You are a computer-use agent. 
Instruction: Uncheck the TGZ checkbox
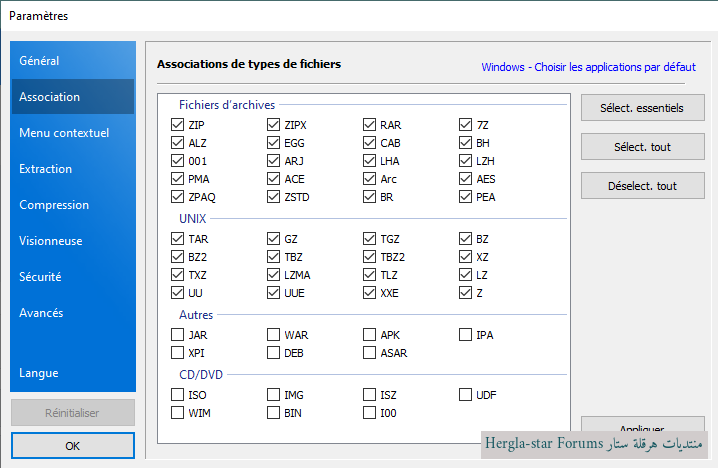pos(370,239)
